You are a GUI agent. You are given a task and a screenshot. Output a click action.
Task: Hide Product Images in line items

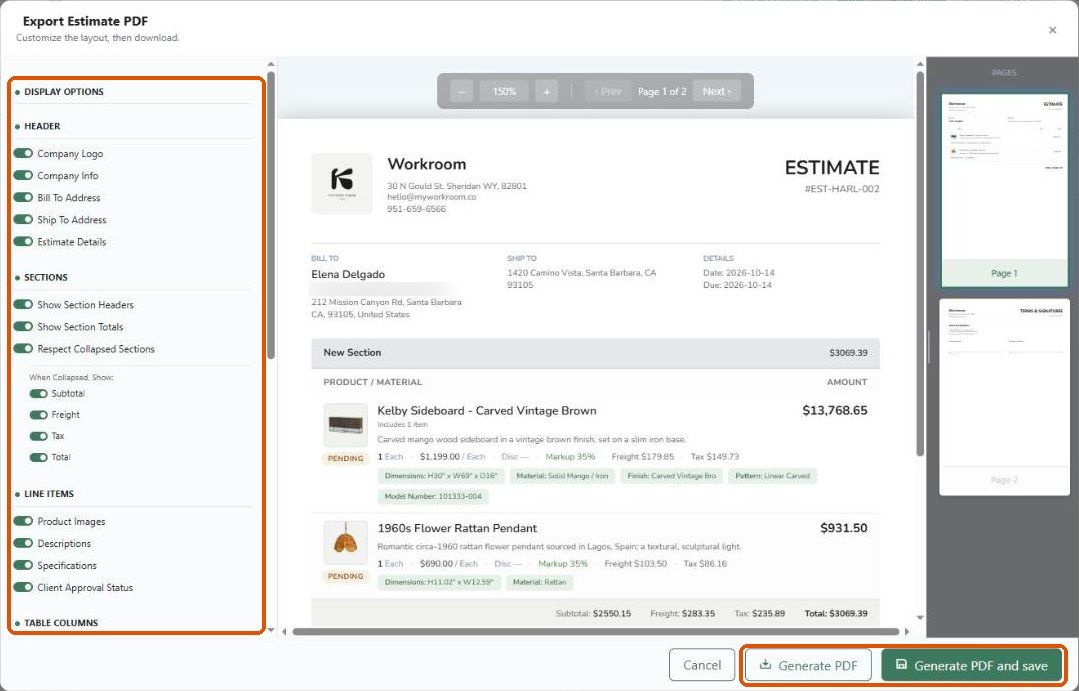point(23,521)
